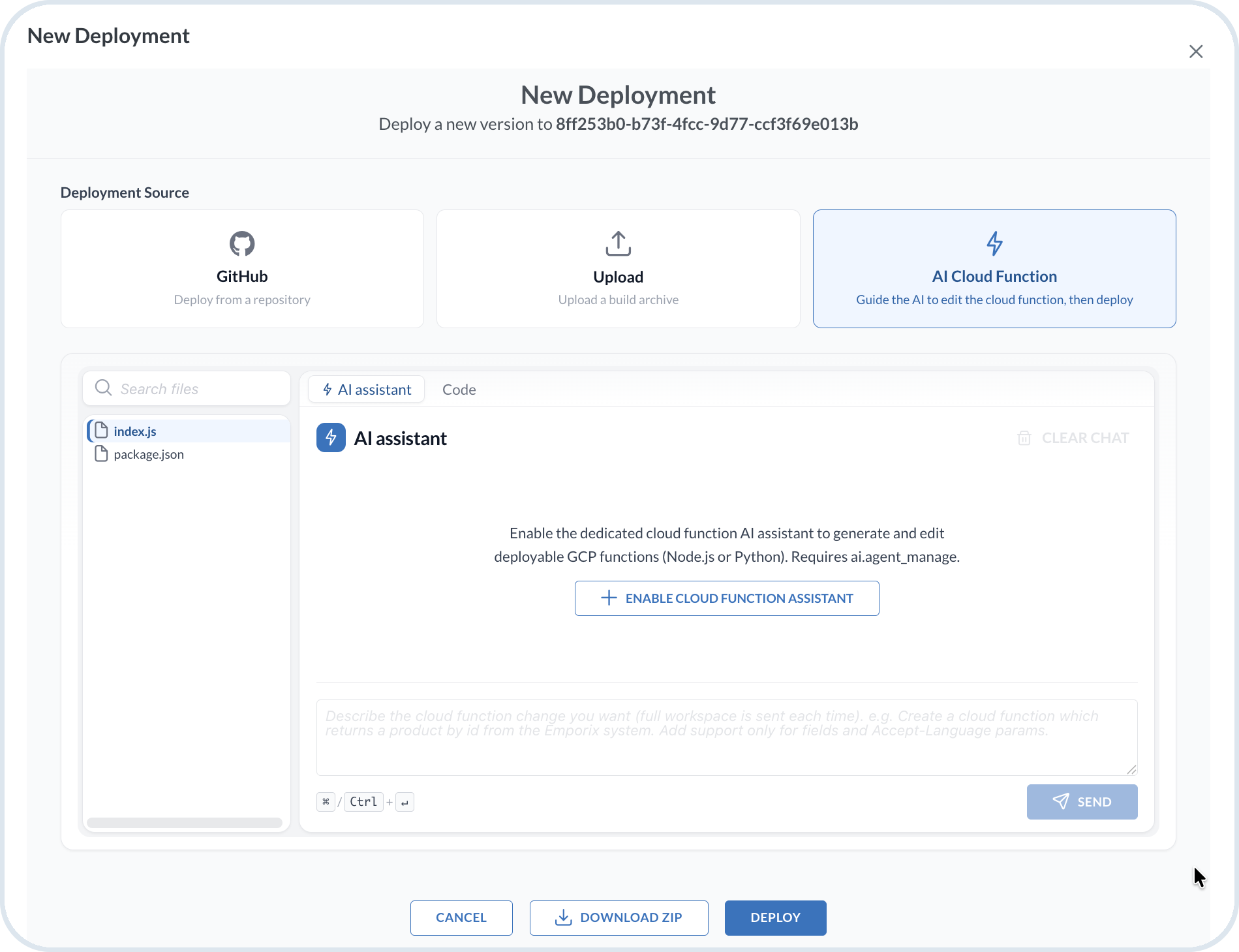Viewport: 1239px width, 952px height.
Task: Close the New Deployment dialog
Action: [x=1195, y=52]
